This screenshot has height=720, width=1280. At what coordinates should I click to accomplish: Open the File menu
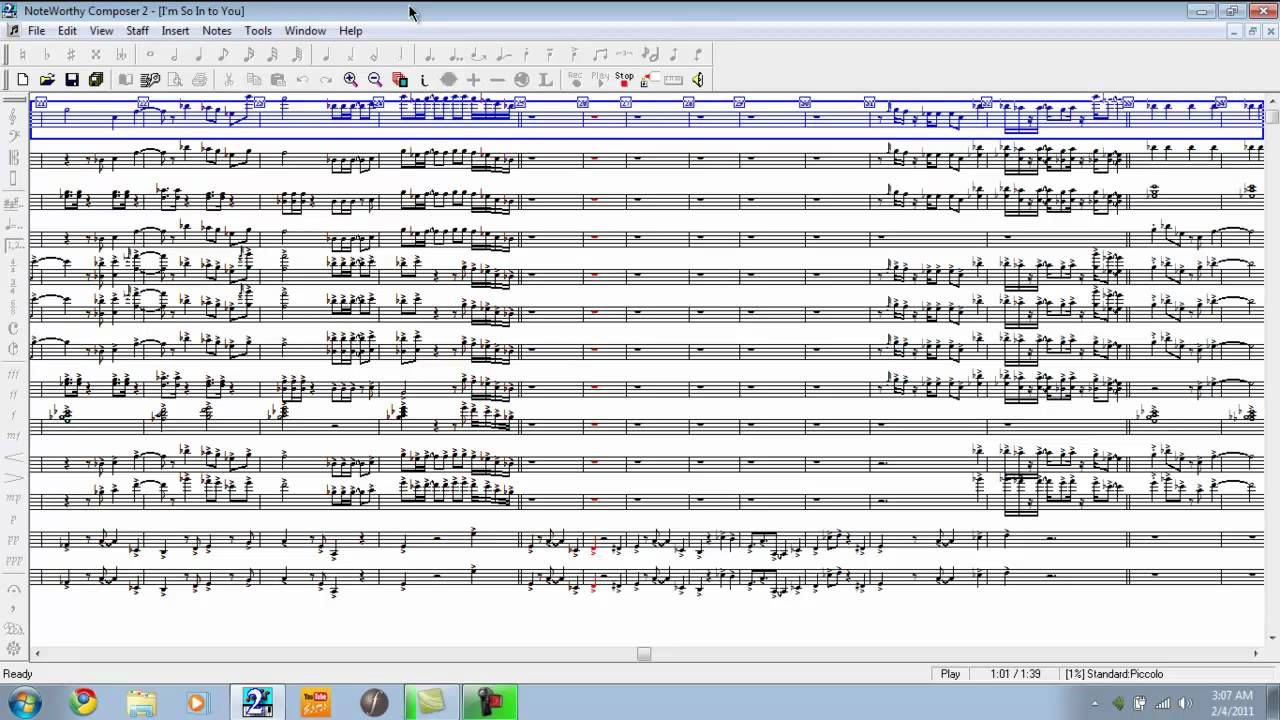pos(36,31)
